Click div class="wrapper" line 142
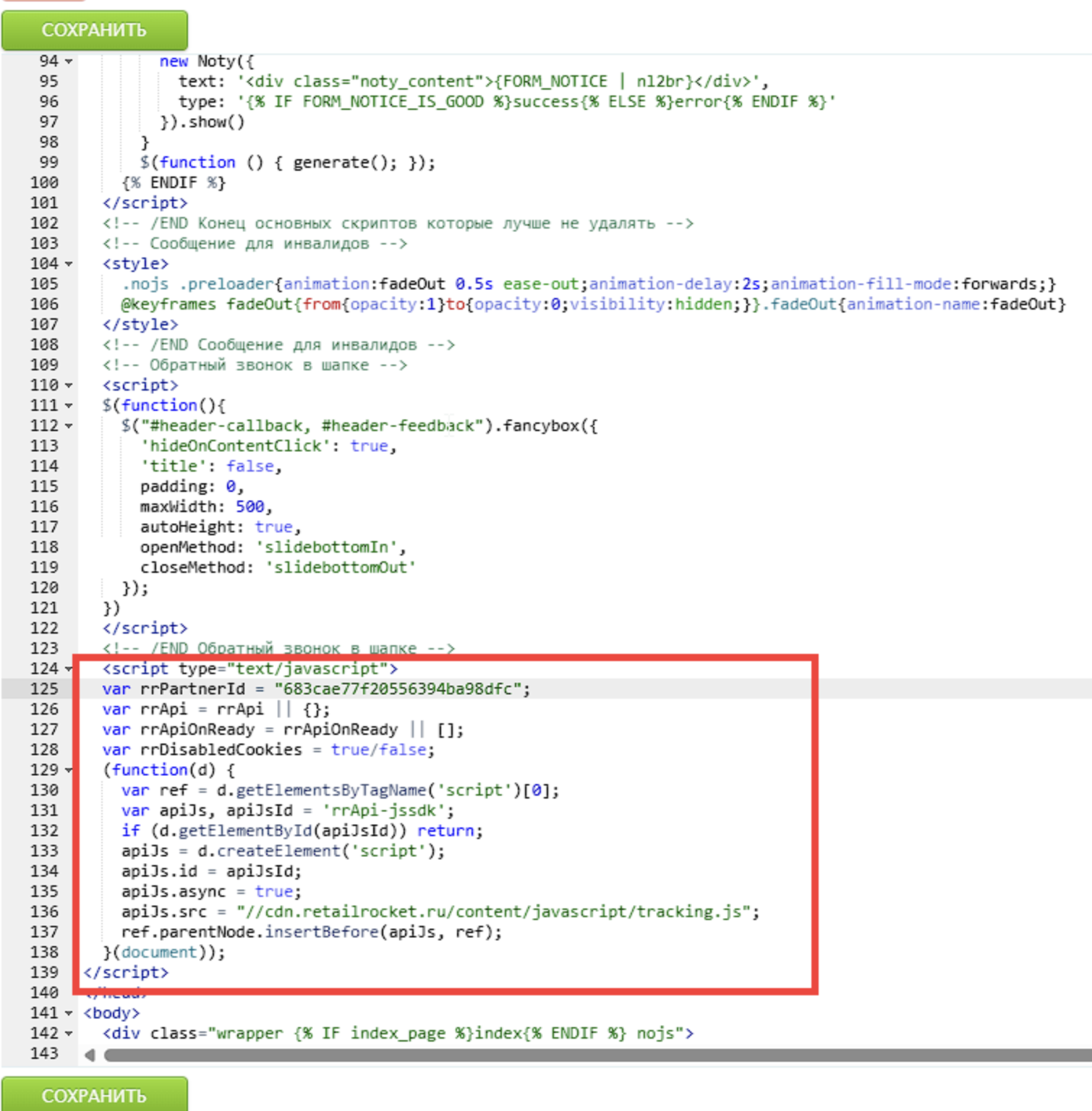1092x1111 pixels. pos(398,1033)
